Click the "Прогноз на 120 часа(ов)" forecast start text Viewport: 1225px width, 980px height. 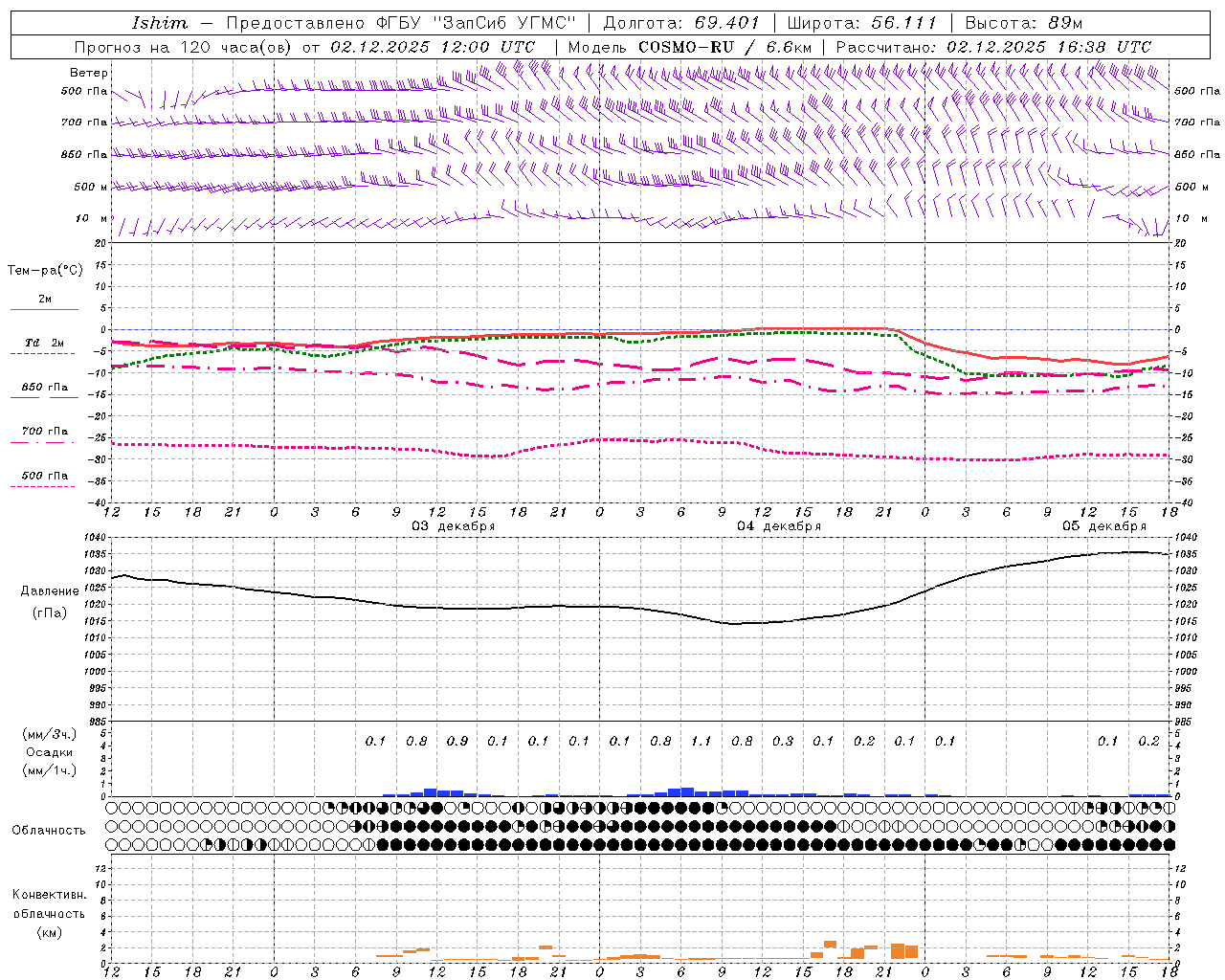pos(184,47)
